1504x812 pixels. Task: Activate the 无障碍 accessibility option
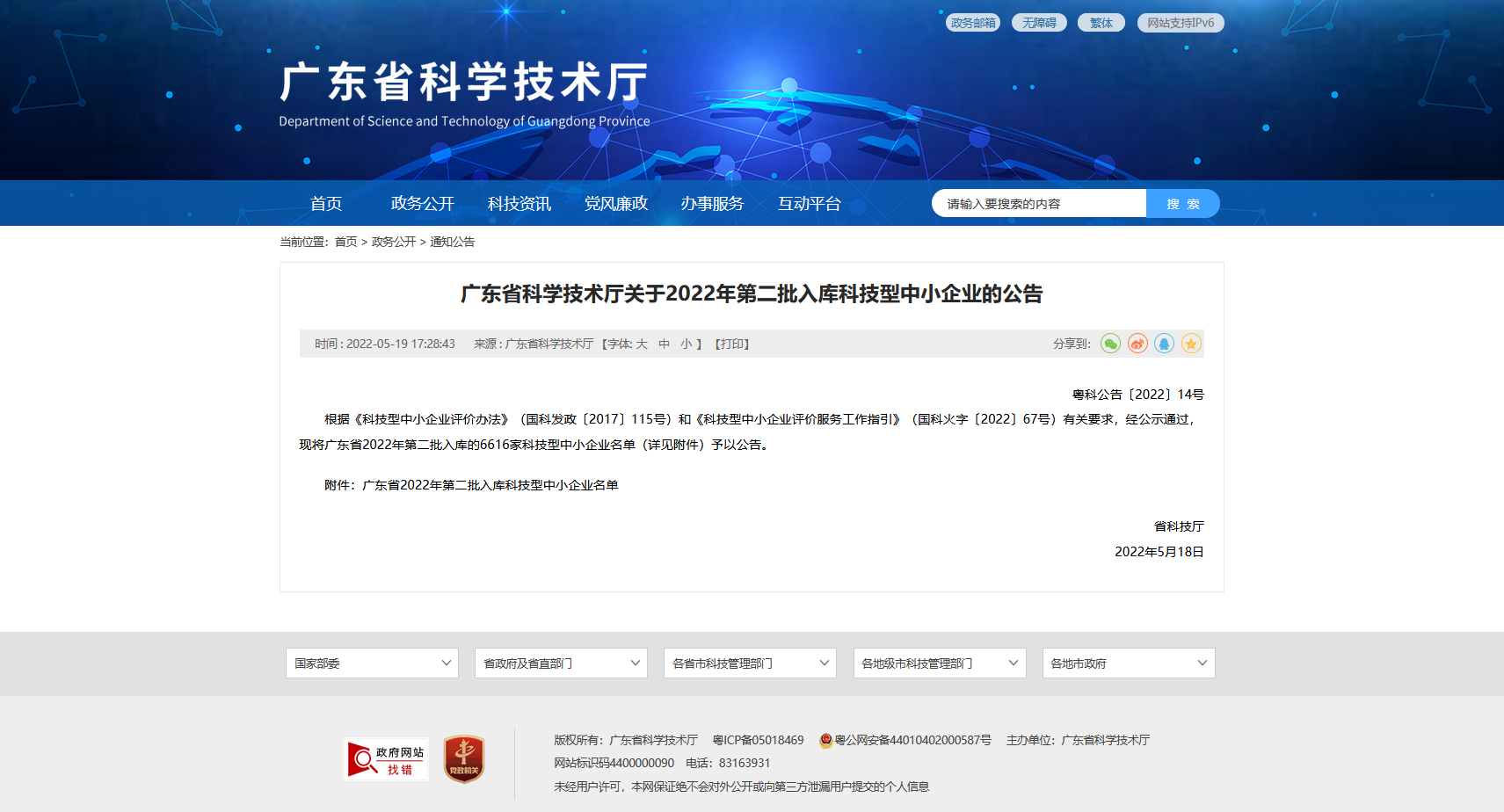point(1039,22)
